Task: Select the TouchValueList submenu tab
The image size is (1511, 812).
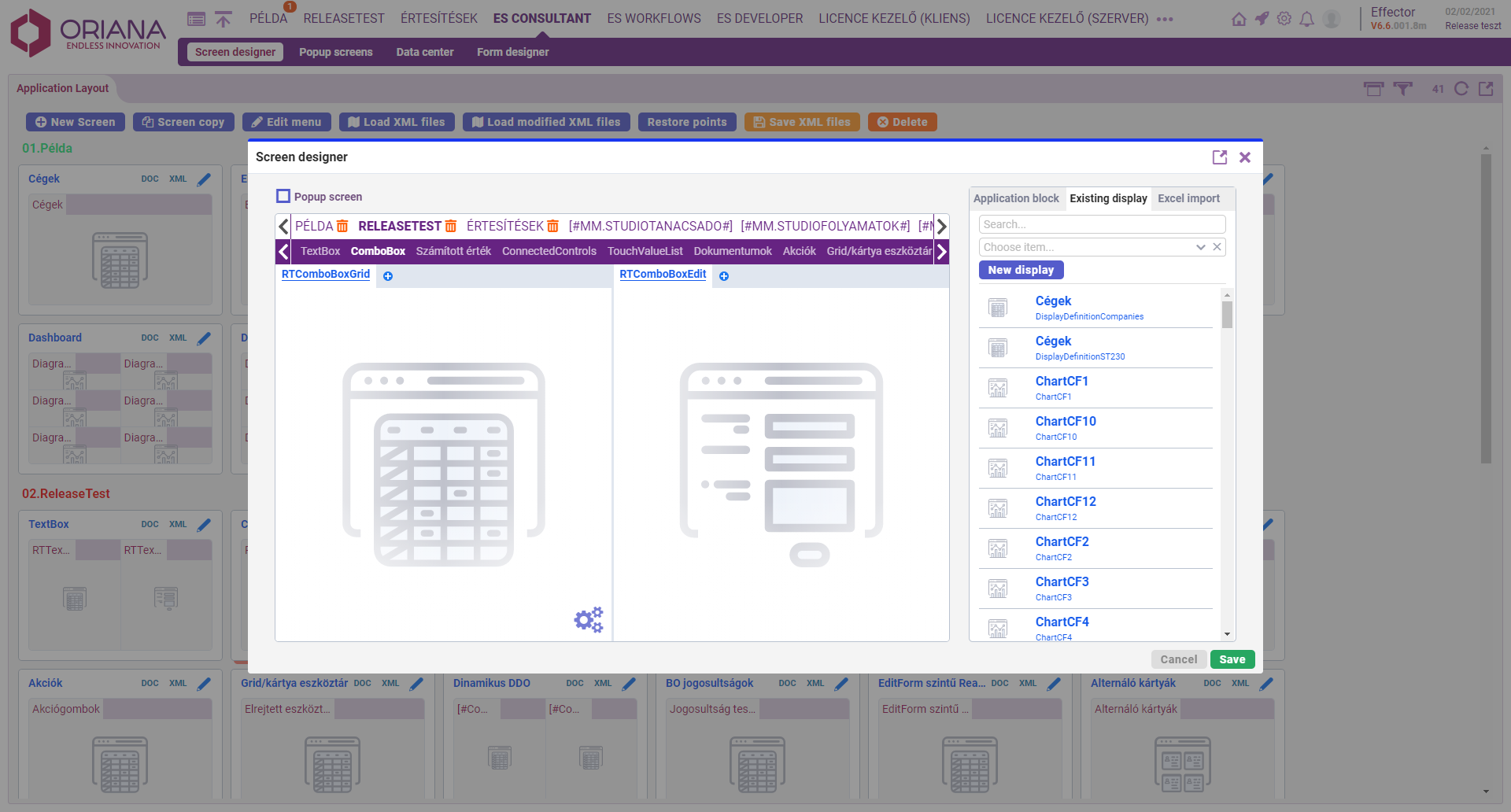Action: coord(645,251)
